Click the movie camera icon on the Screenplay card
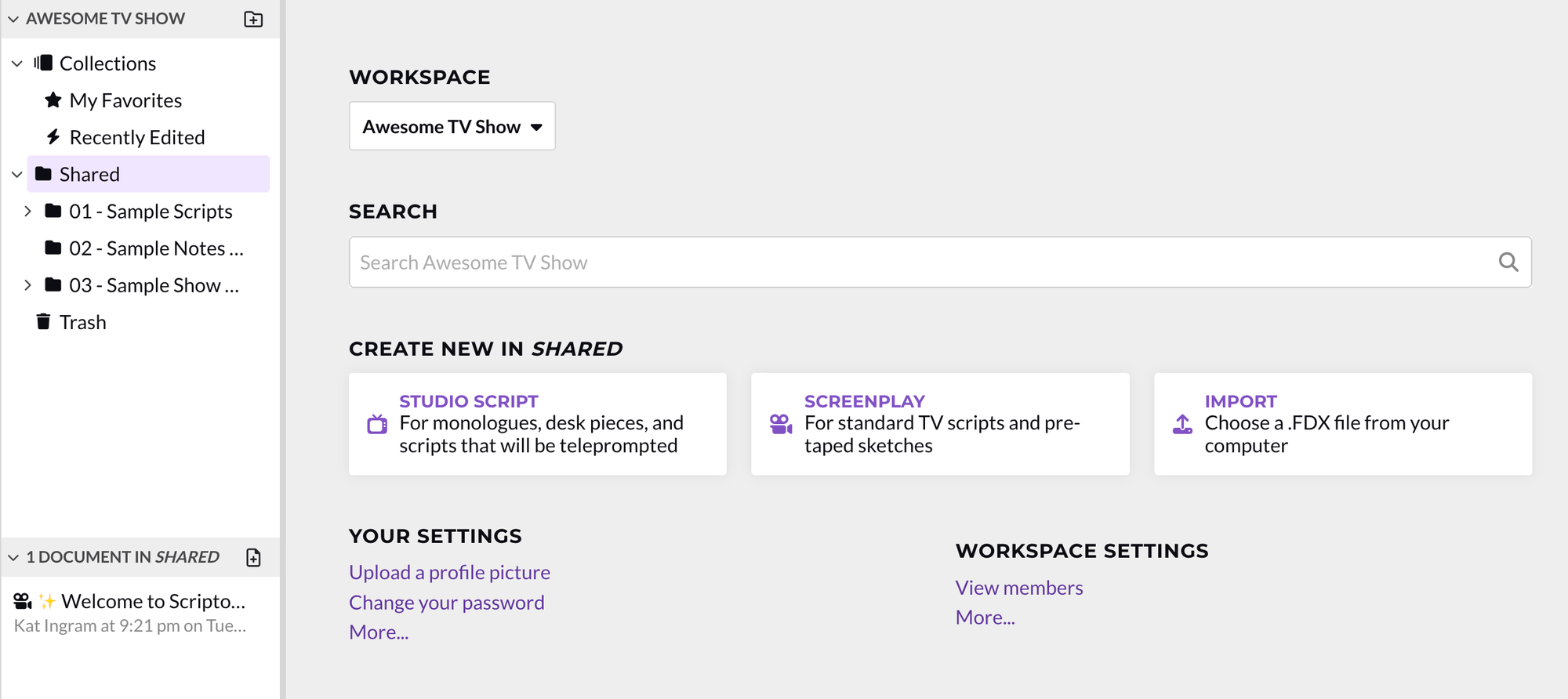Image resolution: width=1568 pixels, height=699 pixels. tap(780, 424)
